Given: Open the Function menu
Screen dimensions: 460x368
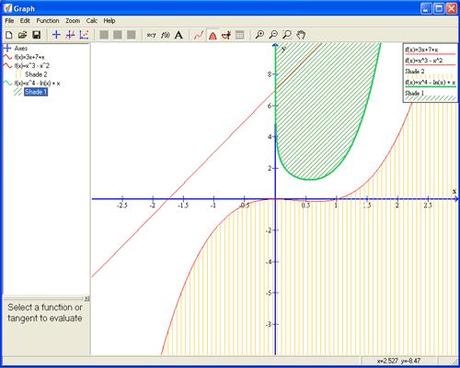Looking at the screenshot, I should tap(48, 21).
